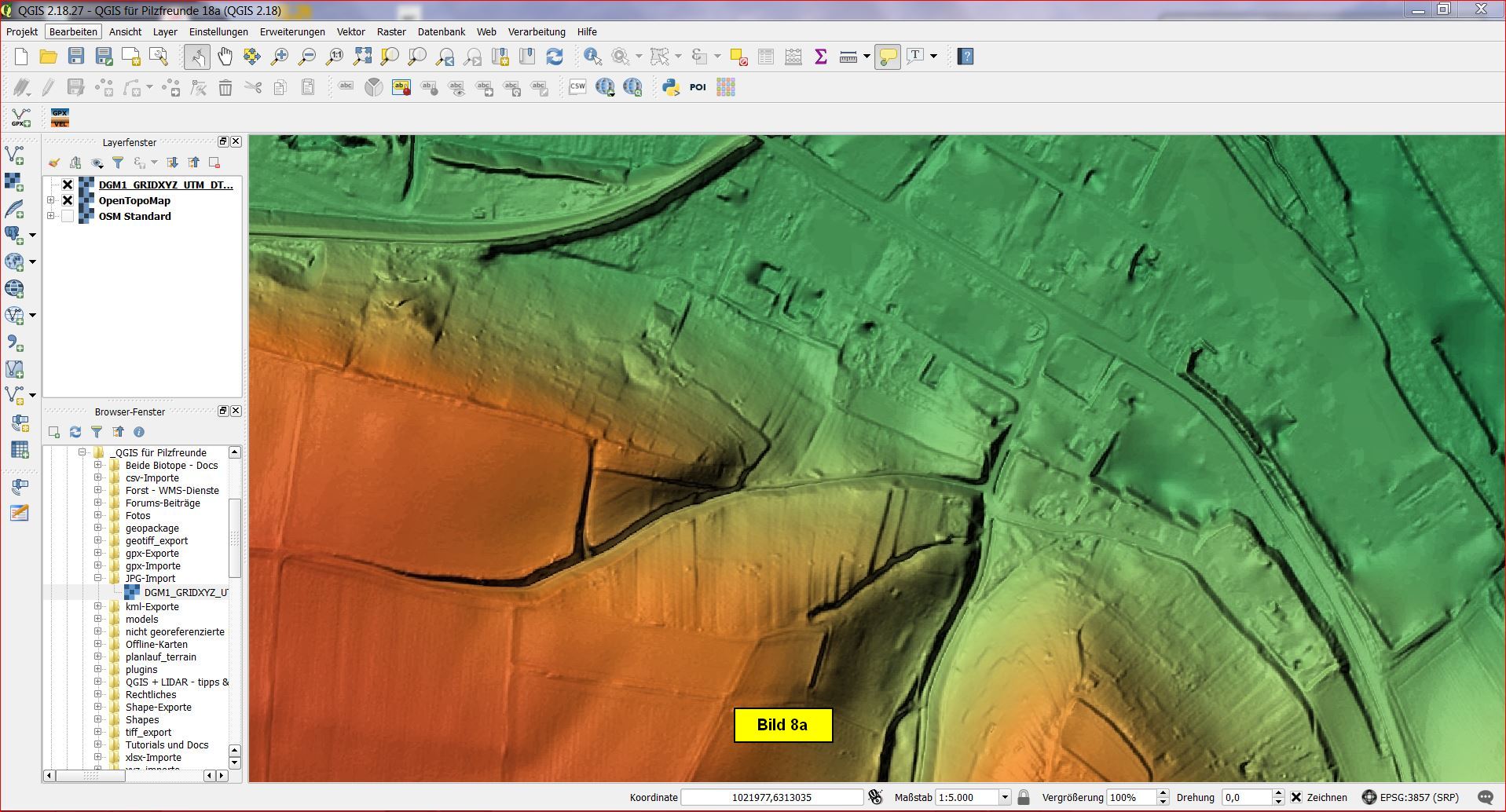Select the Pan Map hand tool
The width and height of the screenshot is (1506, 812).
point(225,57)
